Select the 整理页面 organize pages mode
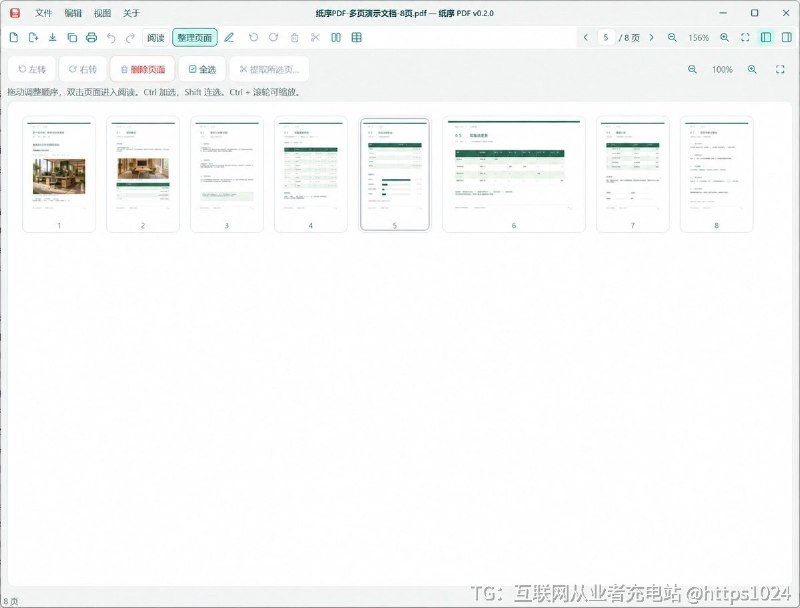This screenshot has width=800, height=608. pos(195,37)
